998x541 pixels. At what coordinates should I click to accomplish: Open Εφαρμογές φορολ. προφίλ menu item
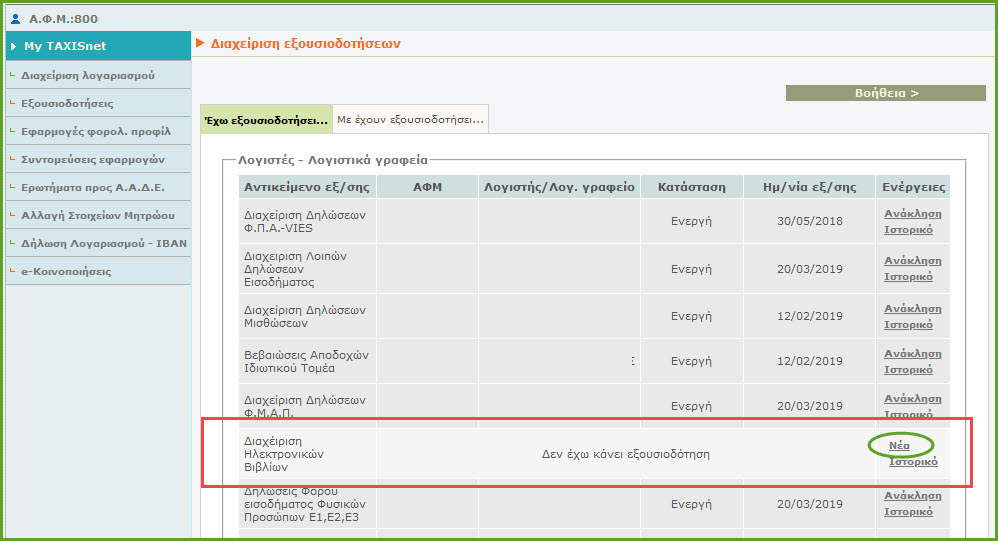(96, 131)
